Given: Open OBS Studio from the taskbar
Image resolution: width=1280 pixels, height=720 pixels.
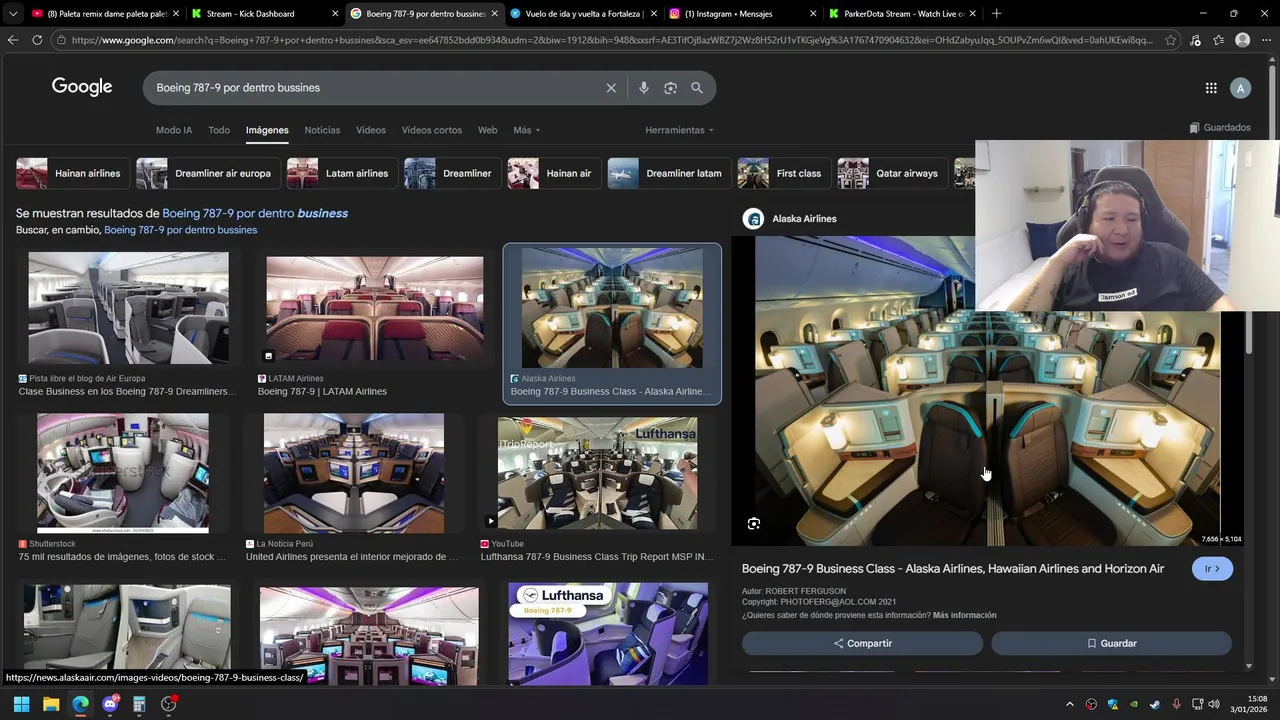Looking at the screenshot, I should pyautogui.click(x=169, y=704).
